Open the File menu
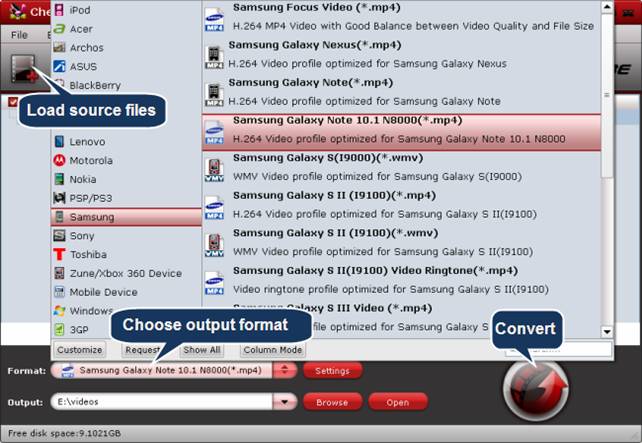 click(x=19, y=35)
